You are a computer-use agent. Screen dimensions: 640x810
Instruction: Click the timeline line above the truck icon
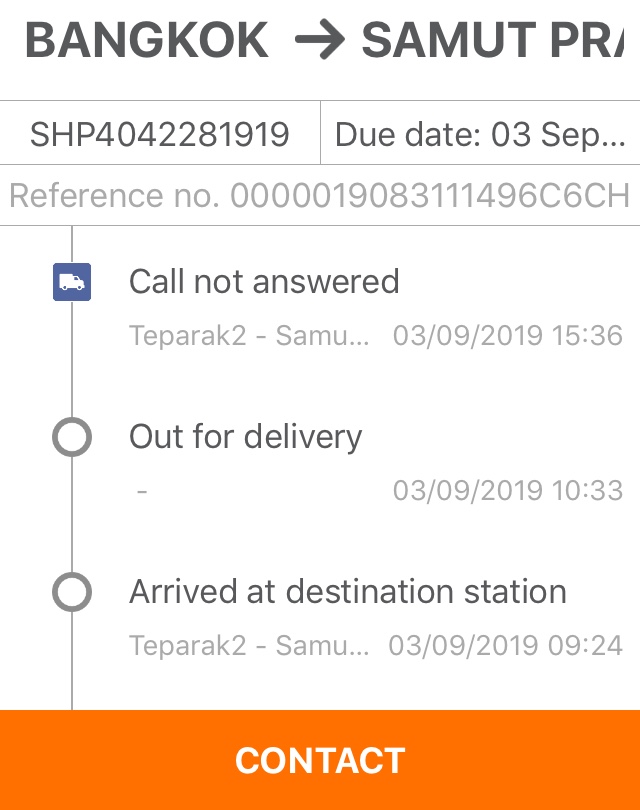click(72, 244)
